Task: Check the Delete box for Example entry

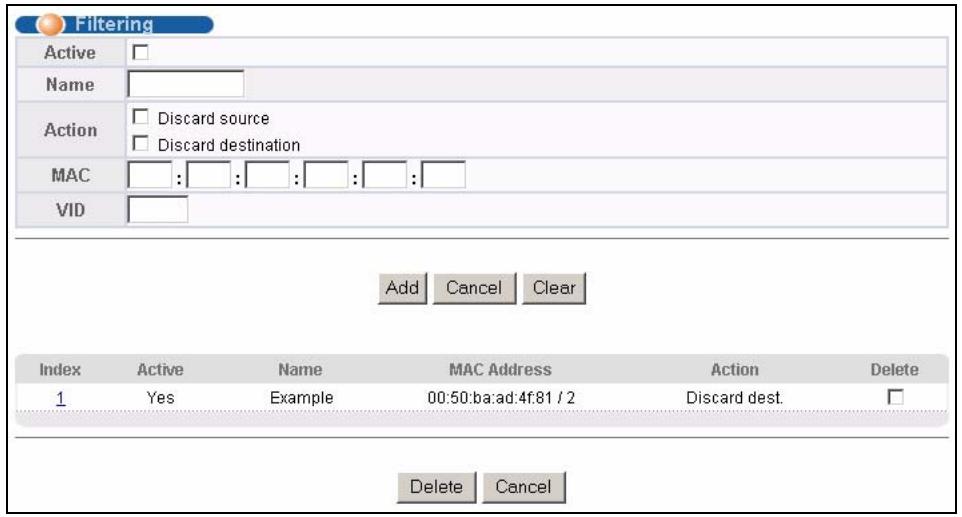Action: 895,397
